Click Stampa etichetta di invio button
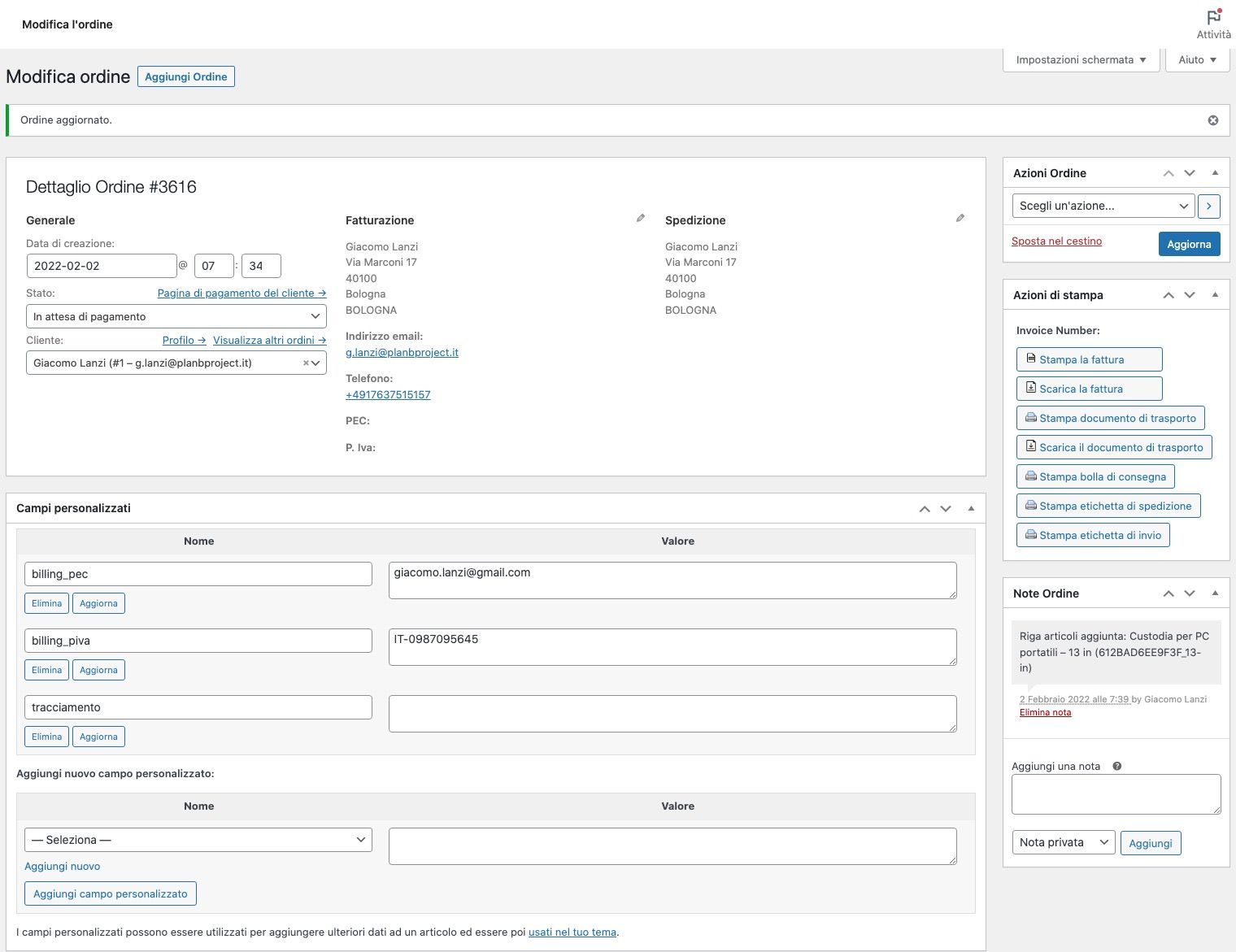 [x=1093, y=535]
